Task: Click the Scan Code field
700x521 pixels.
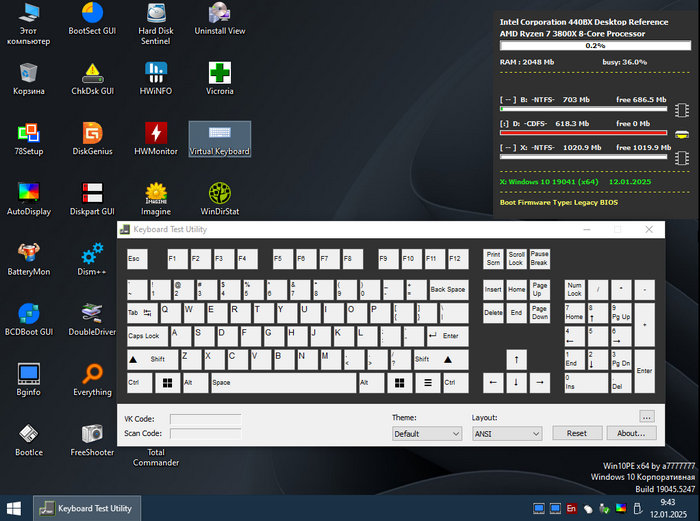Action: coord(205,433)
